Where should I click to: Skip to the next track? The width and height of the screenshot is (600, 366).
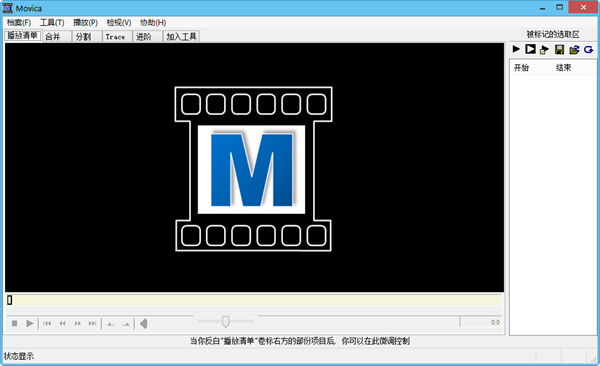tap(92, 324)
